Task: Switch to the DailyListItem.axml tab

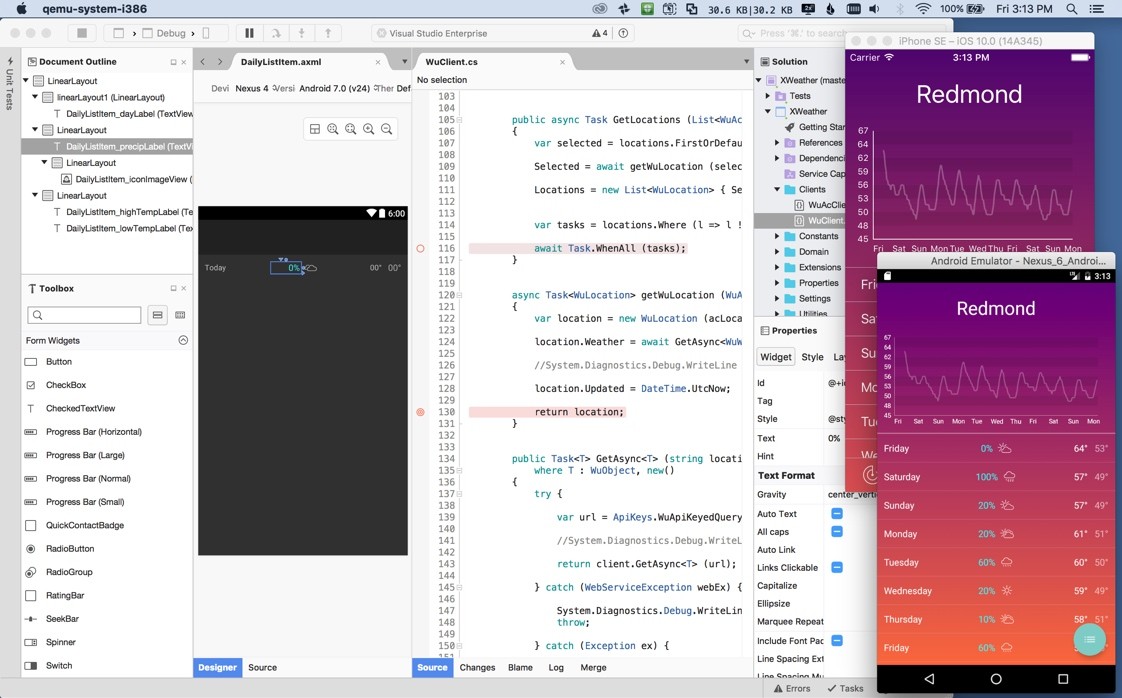Action: 281,60
